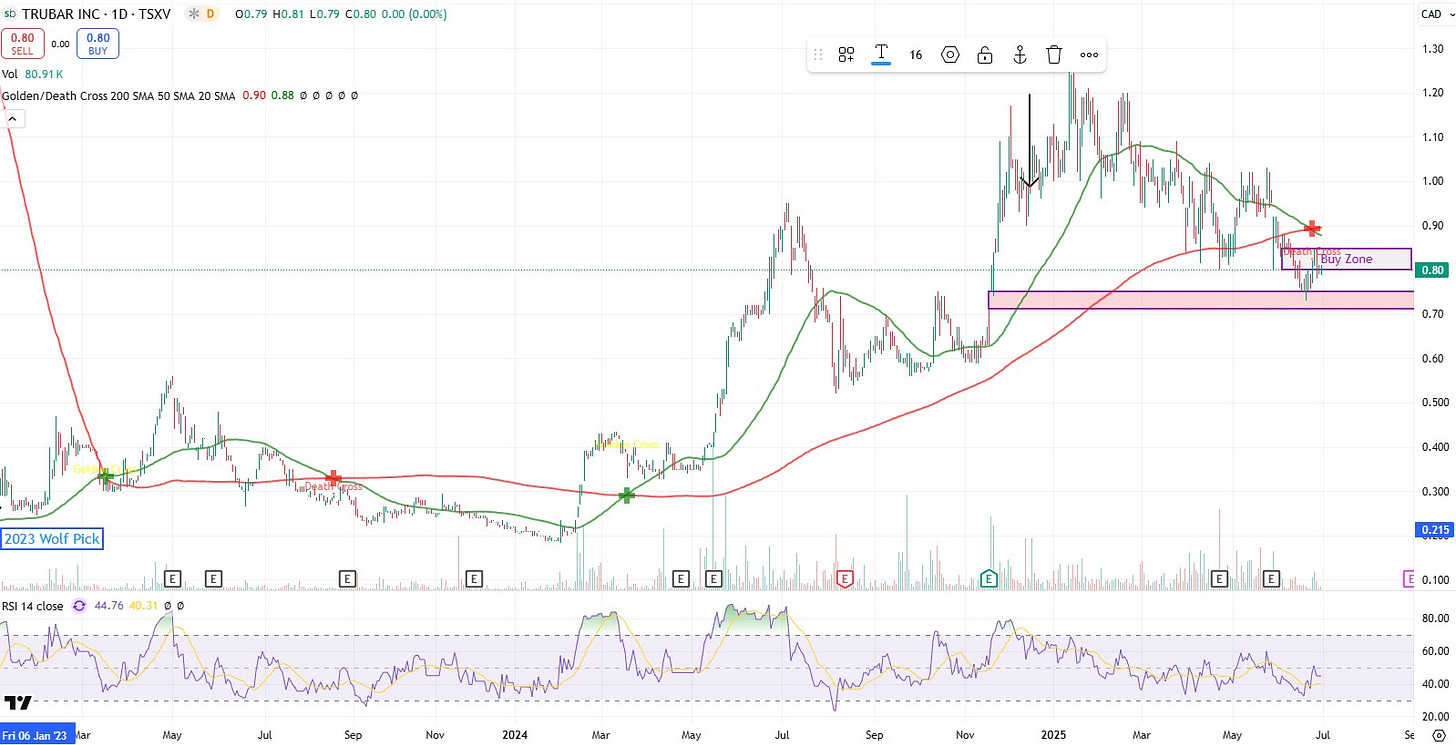
Task: Select the pink support zone rectangle
Action: tap(1201, 300)
